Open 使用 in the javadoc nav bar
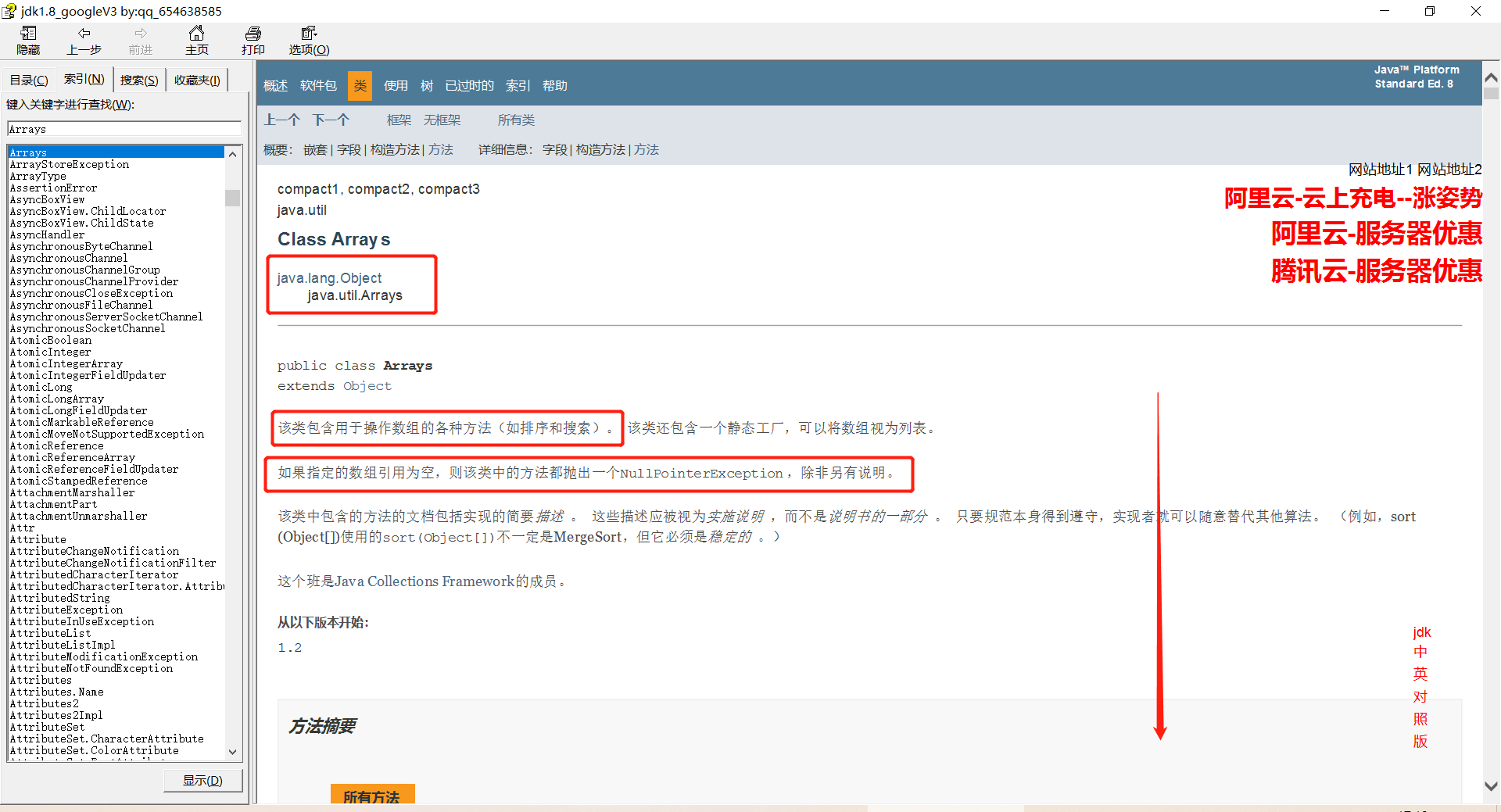1501x812 pixels. tap(396, 85)
